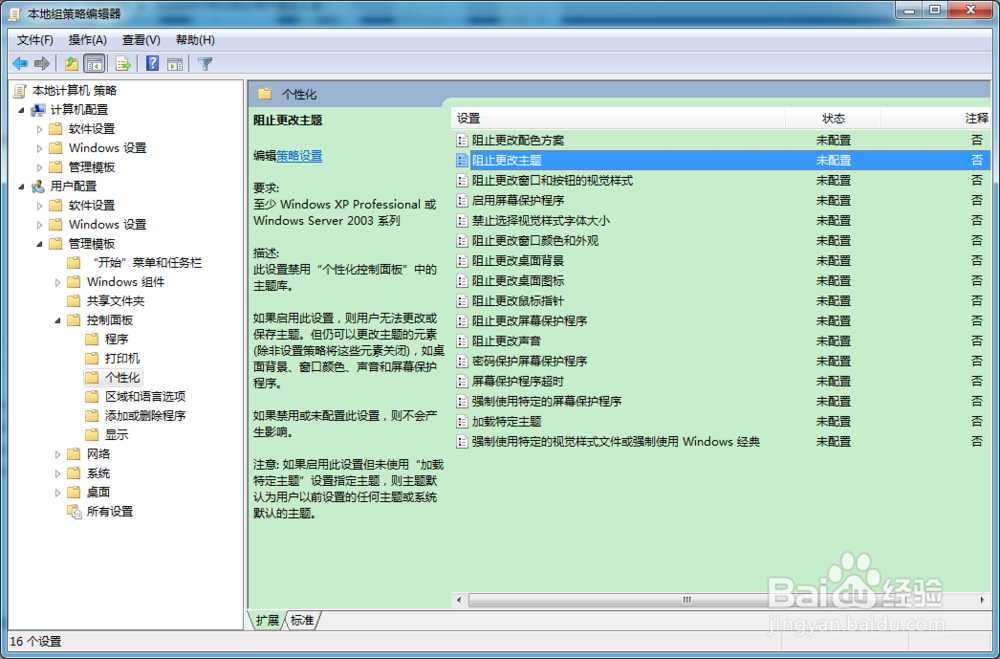Open the Help toolbar icon
Image resolution: width=1000 pixels, height=659 pixels.
(x=152, y=64)
